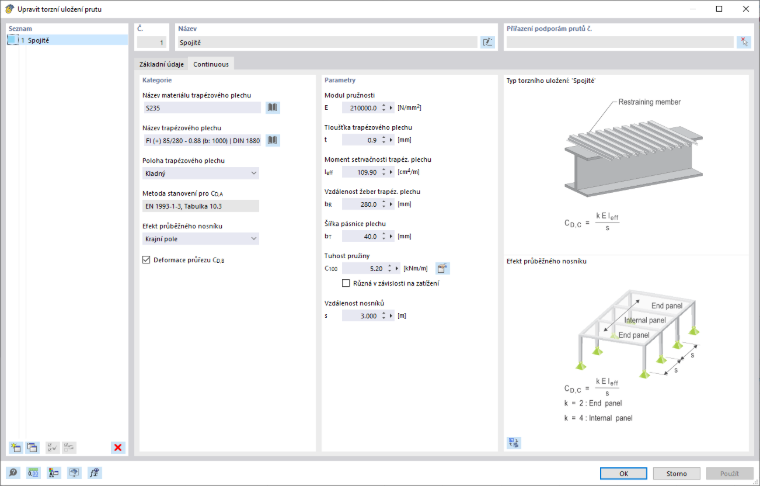Click the Přiřazení podporám prutů input field
The width and height of the screenshot is (760, 486).
620,42
